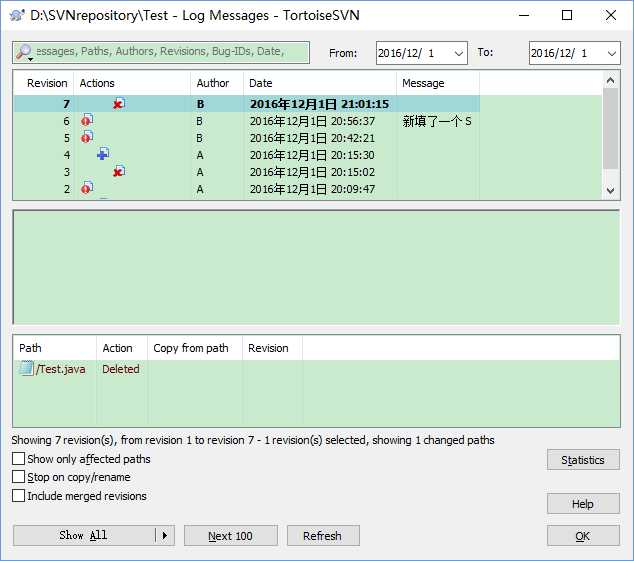Click the Action column header in changed paths
The width and height of the screenshot is (634, 561).
122,348
